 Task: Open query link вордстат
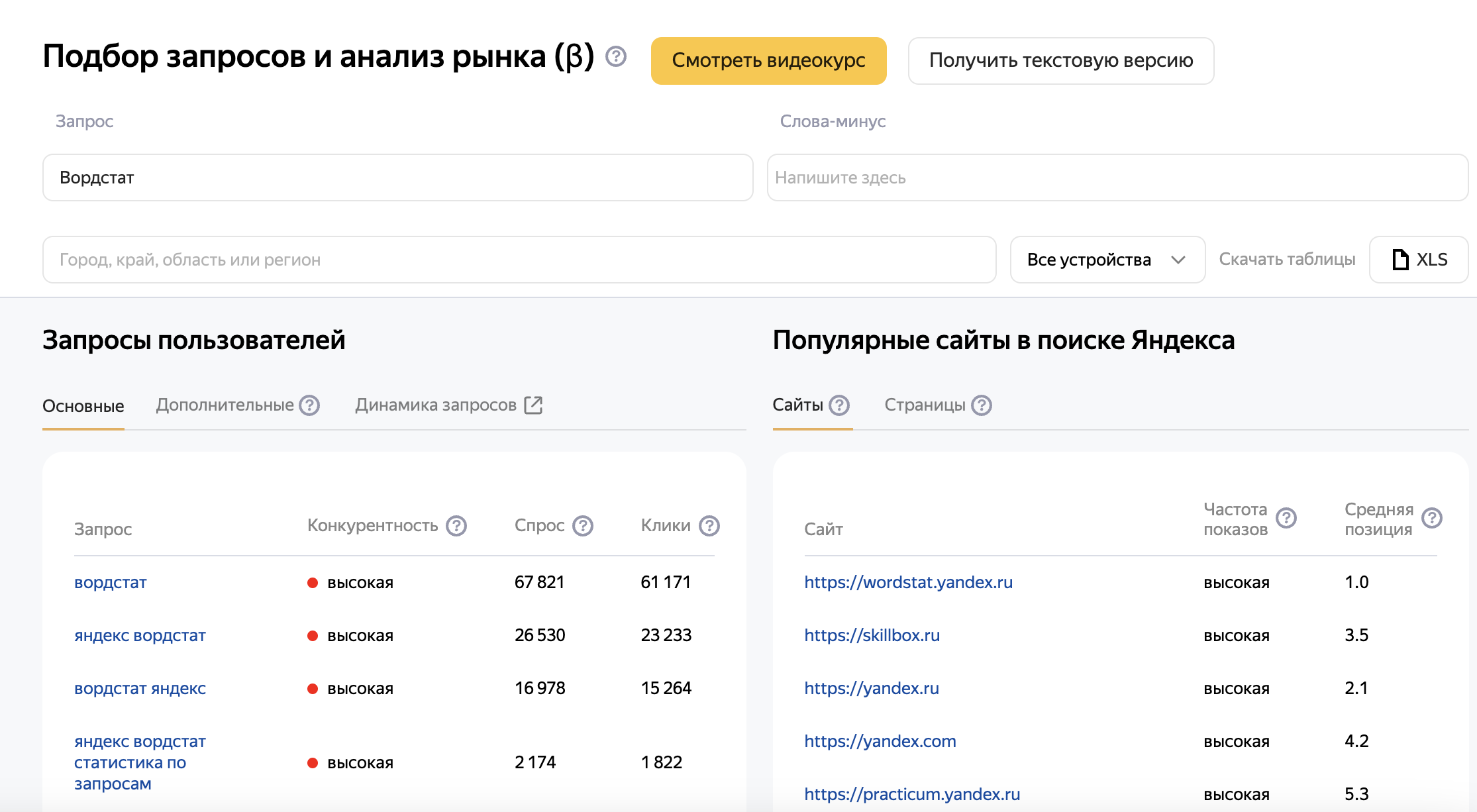(x=111, y=582)
